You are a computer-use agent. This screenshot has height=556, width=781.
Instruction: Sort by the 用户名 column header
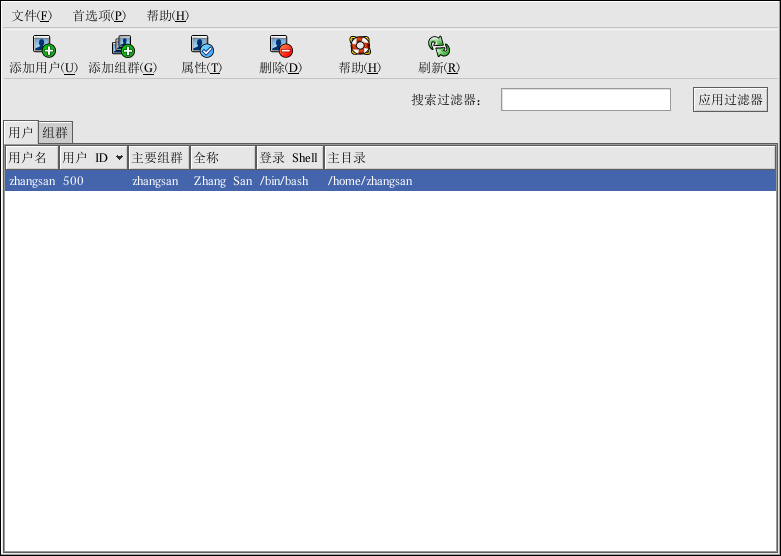(x=31, y=158)
